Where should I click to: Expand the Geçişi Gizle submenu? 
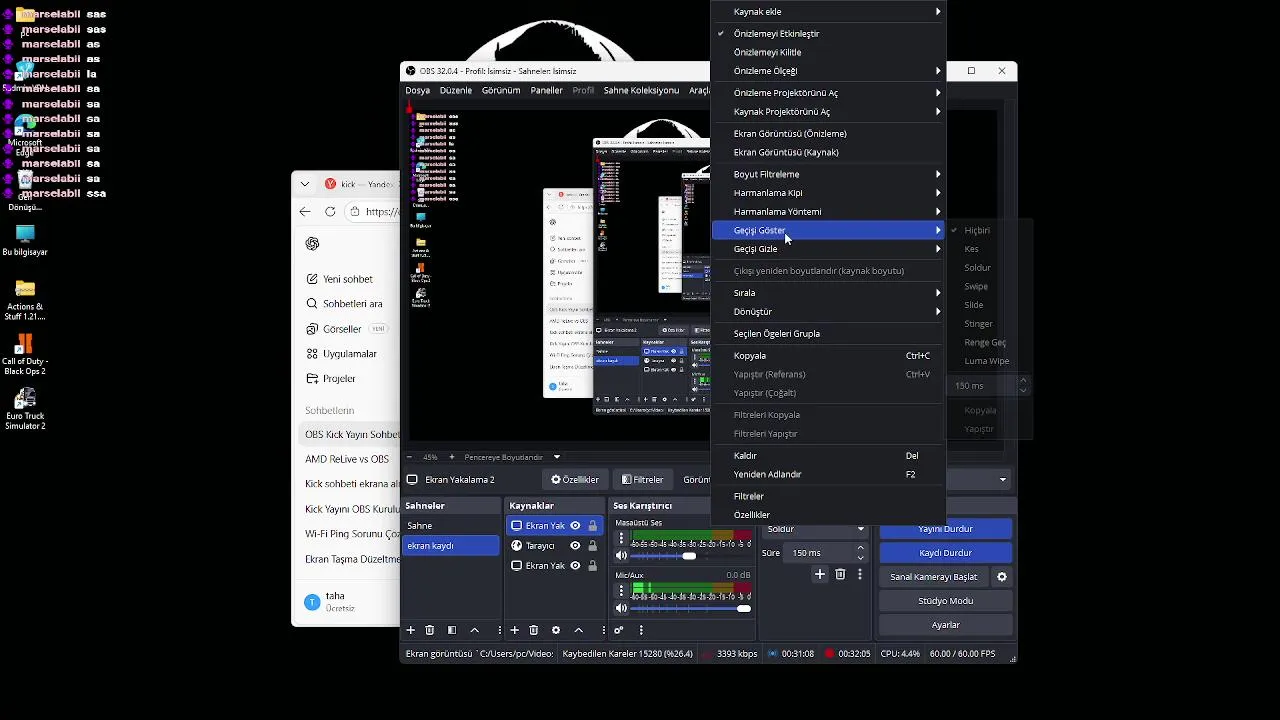[x=828, y=249]
